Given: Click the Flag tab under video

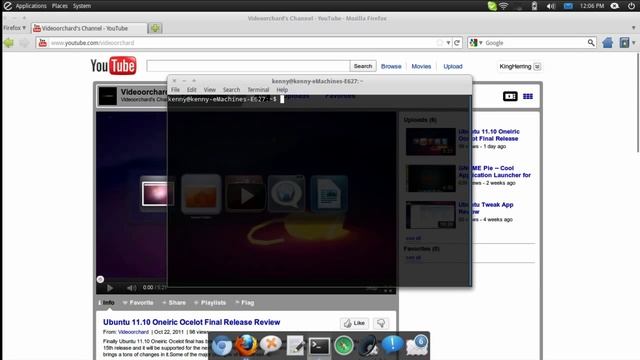Looking at the screenshot, I should (x=244, y=303).
